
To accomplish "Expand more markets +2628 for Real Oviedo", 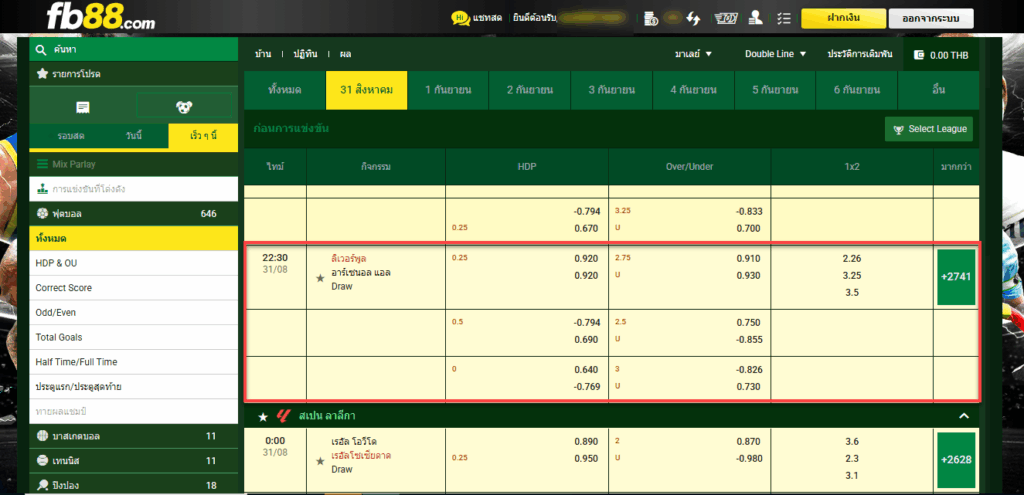I will coord(956,460).
